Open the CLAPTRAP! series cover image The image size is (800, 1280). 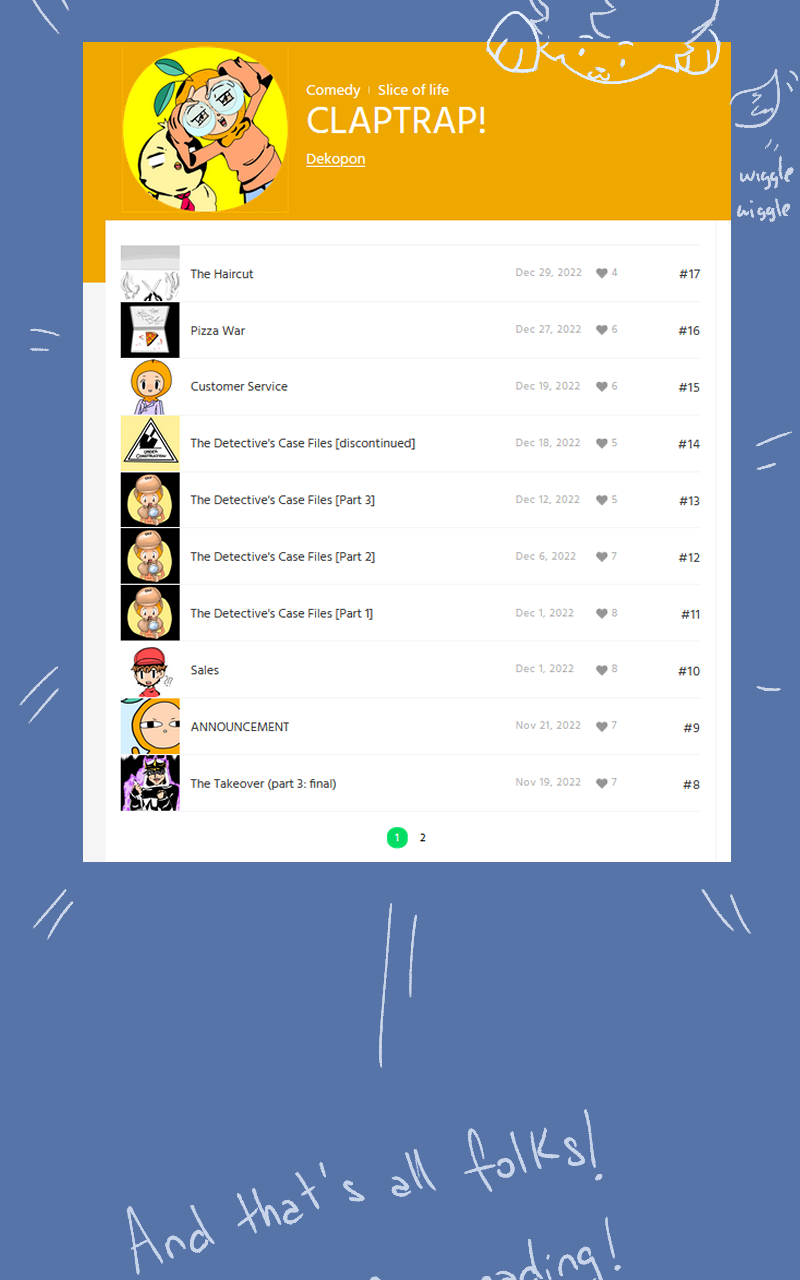(x=205, y=128)
